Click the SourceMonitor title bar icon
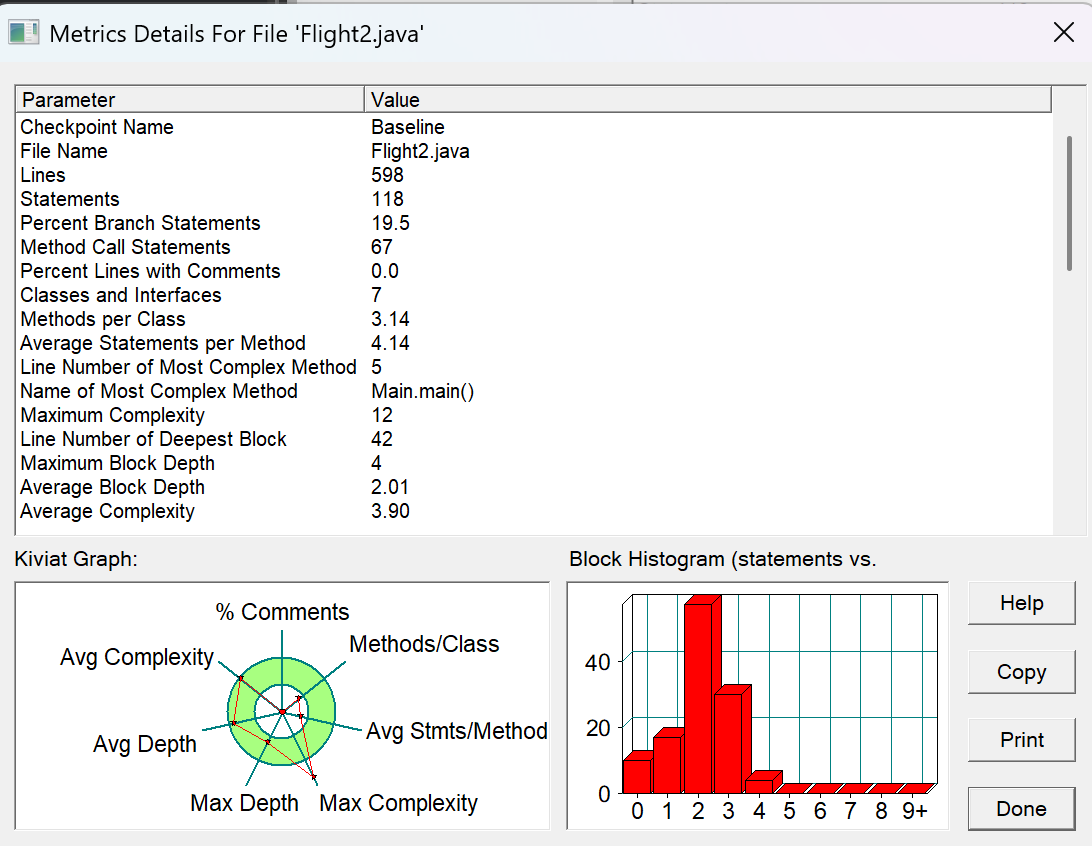This screenshot has width=1092, height=846. (24, 33)
